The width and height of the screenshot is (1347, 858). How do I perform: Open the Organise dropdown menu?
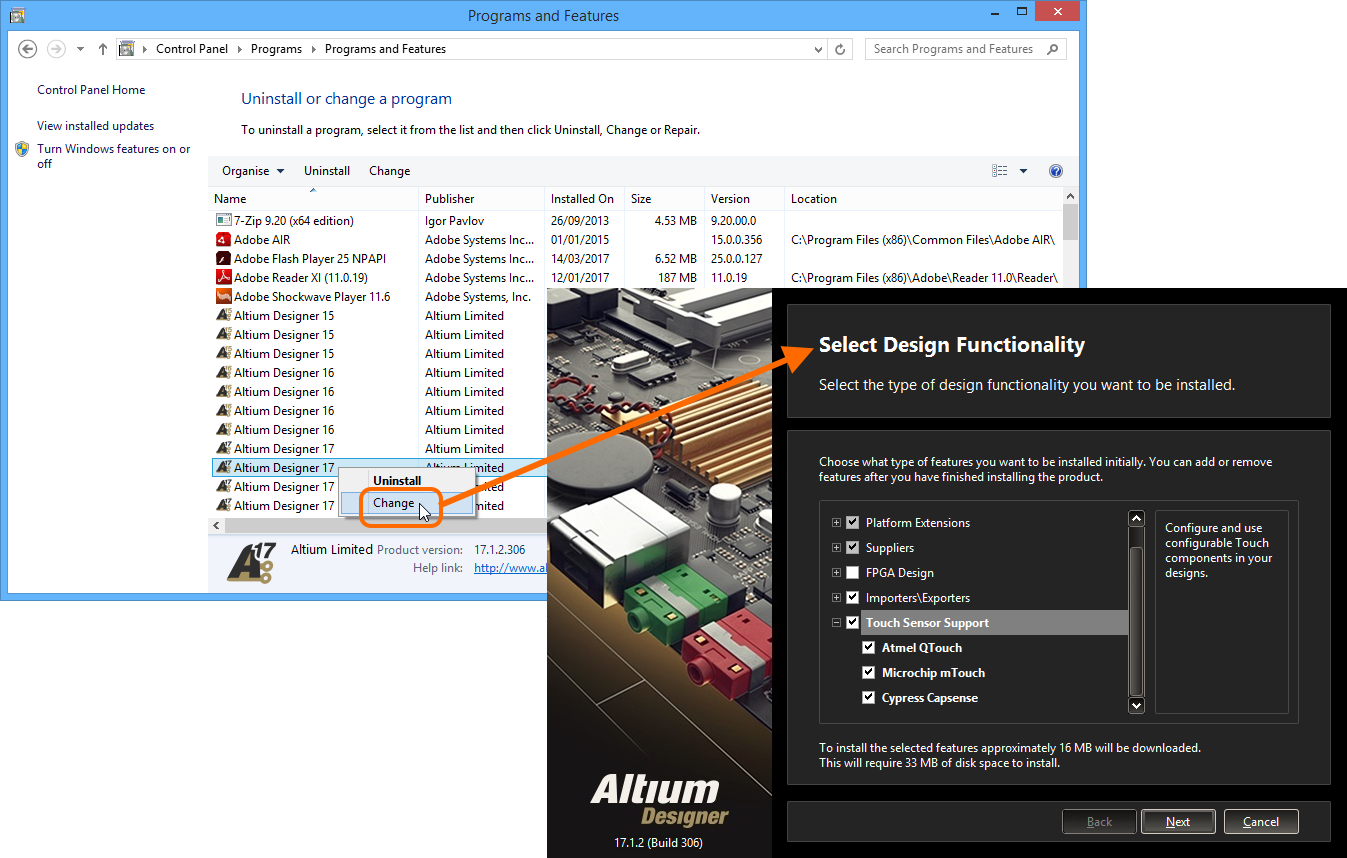(x=253, y=171)
